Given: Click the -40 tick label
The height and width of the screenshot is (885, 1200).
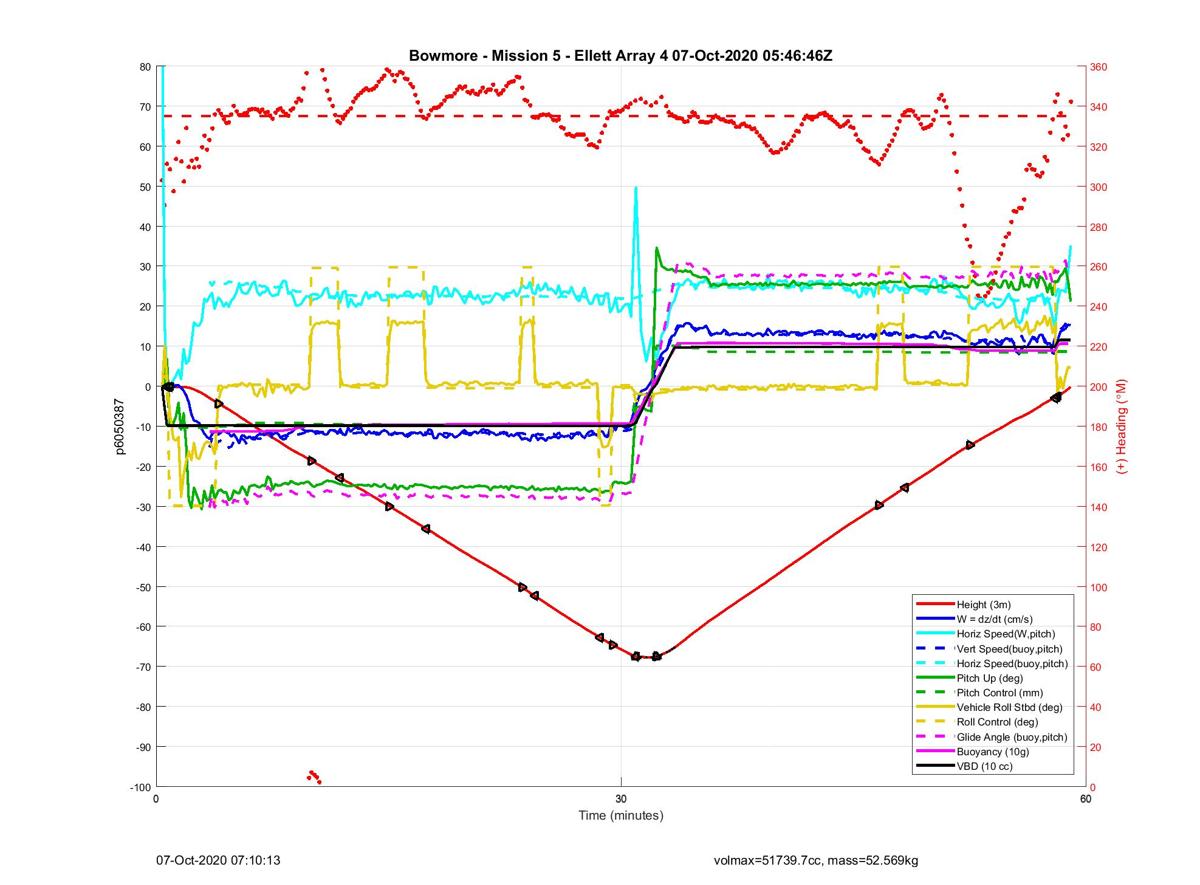Looking at the screenshot, I should tap(142, 547).
